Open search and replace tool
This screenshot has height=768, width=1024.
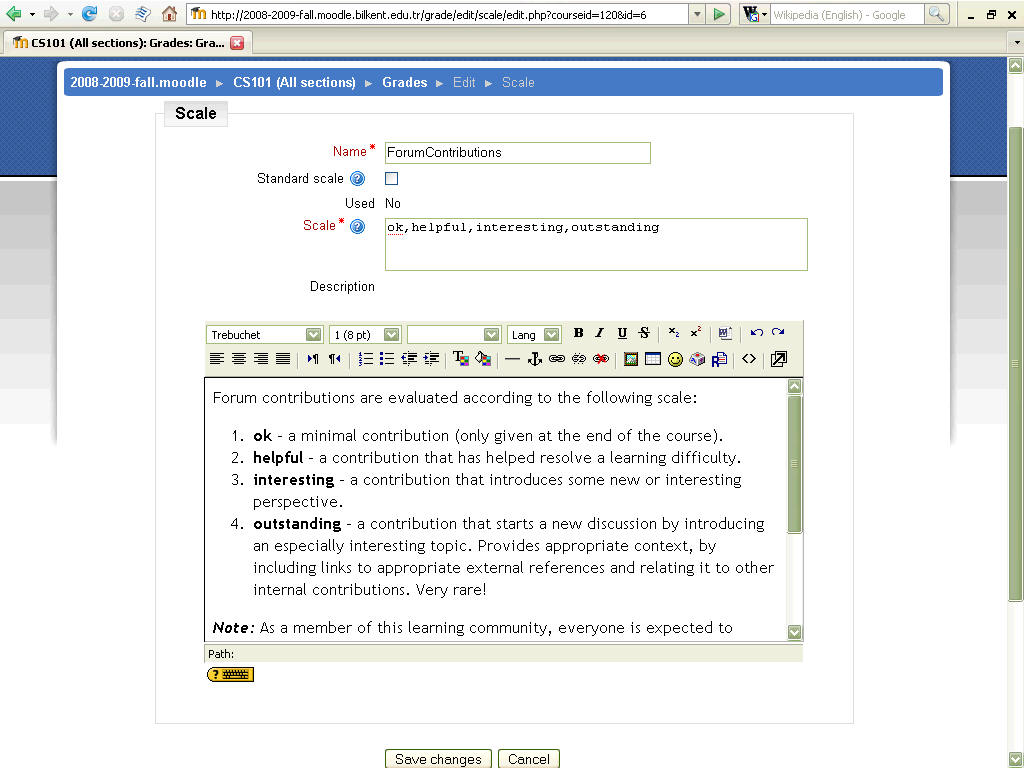[x=719, y=359]
